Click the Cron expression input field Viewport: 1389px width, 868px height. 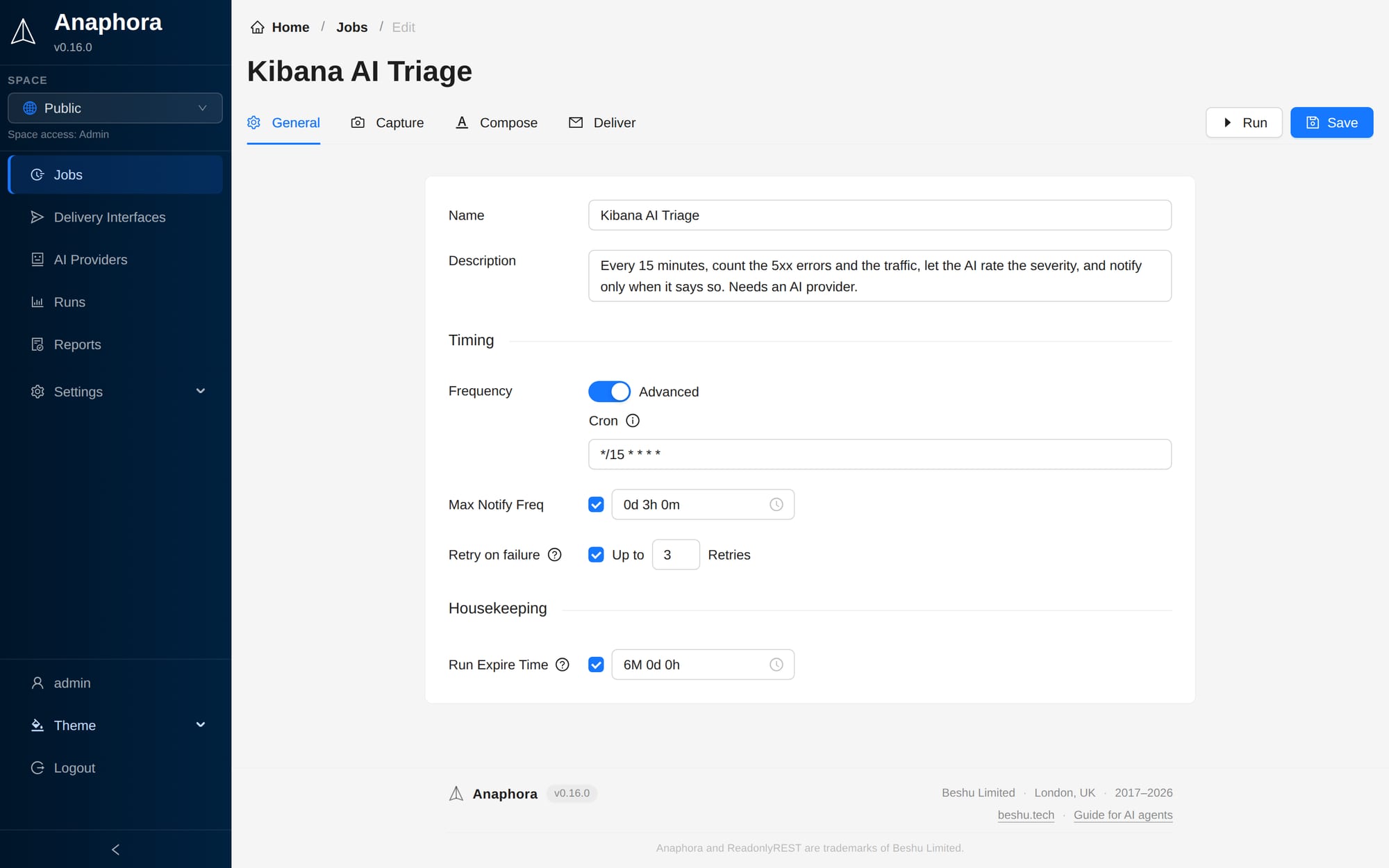click(x=880, y=454)
